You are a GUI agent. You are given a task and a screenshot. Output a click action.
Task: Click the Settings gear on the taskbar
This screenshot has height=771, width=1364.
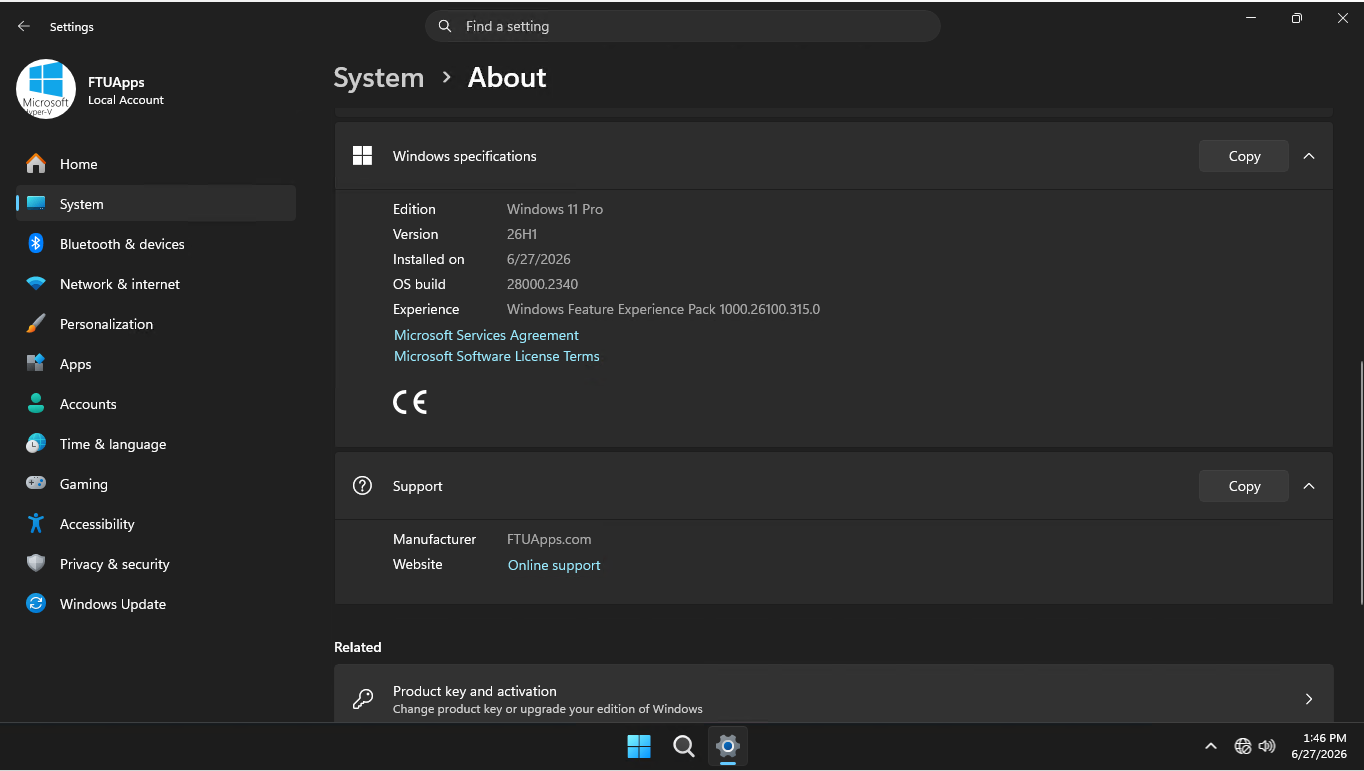point(728,746)
